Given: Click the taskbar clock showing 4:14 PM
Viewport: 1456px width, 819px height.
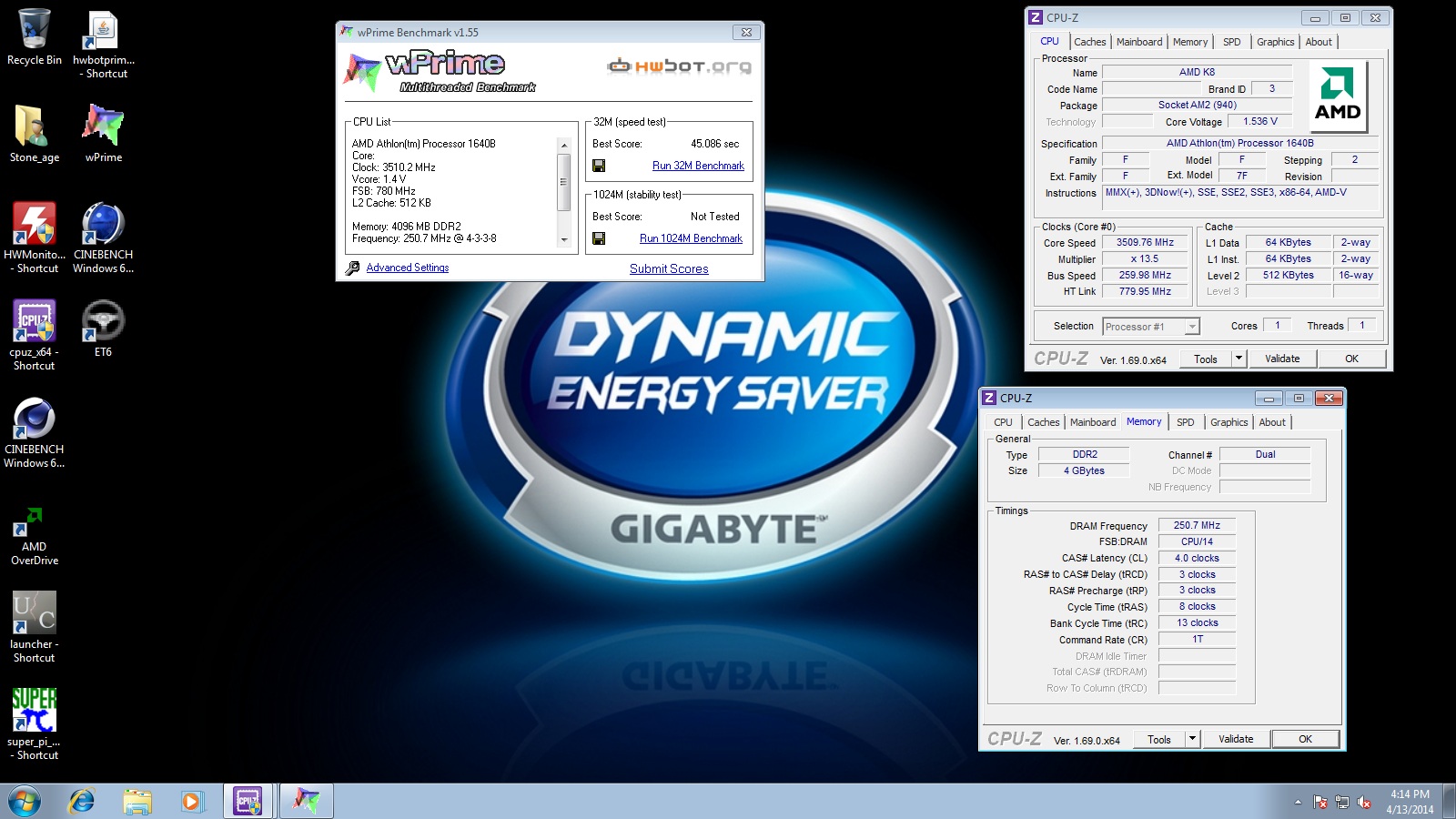Looking at the screenshot, I should pos(1410,802).
